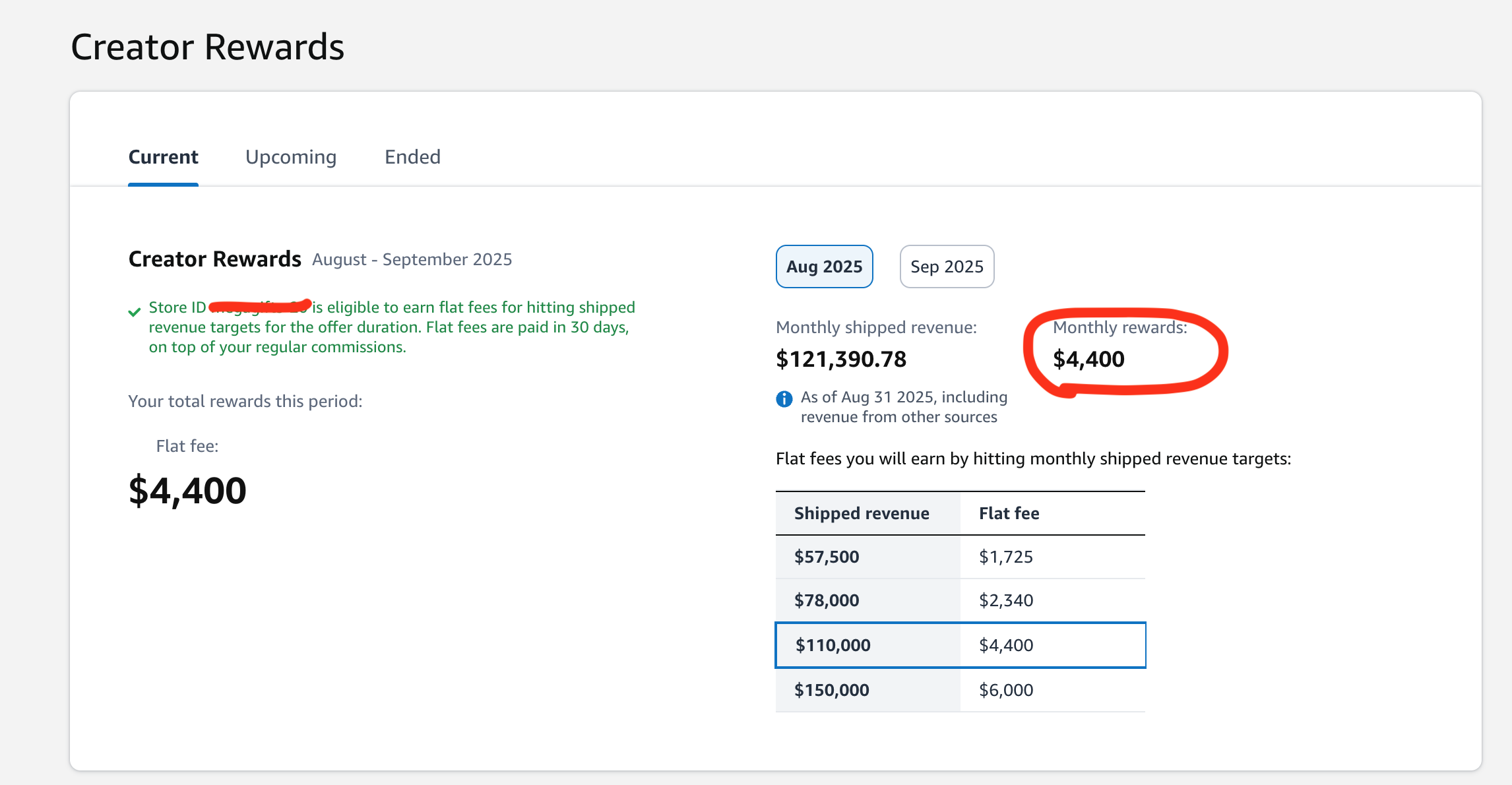Click the green eligibility checkmark icon

135,311
